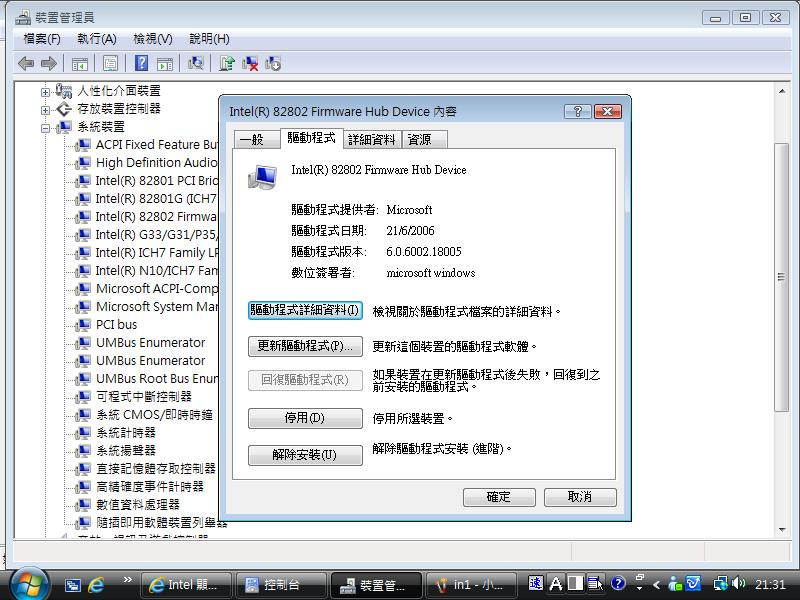Click the device tree scrollbar down arrow
The height and width of the screenshot is (600, 800).
pyautogui.click(x=782, y=530)
